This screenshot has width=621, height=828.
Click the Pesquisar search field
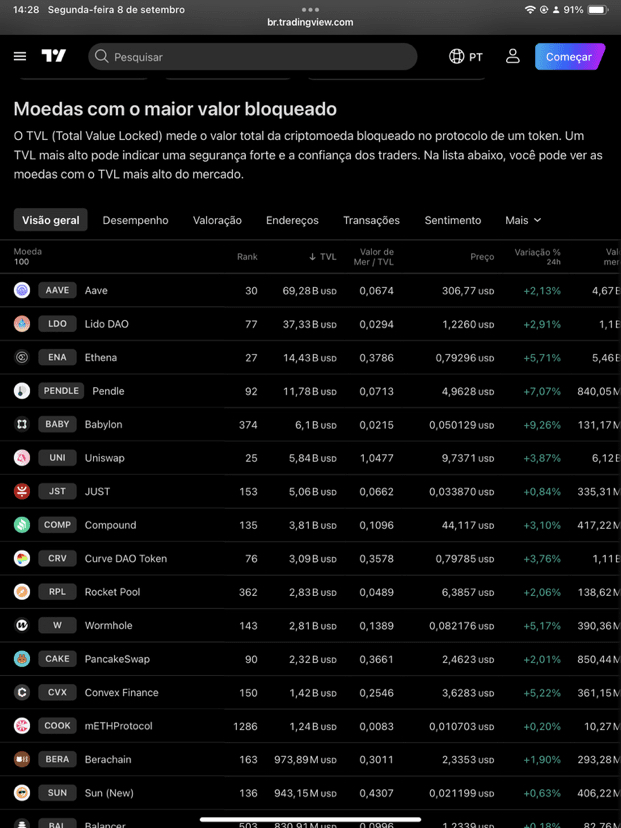tap(252, 57)
